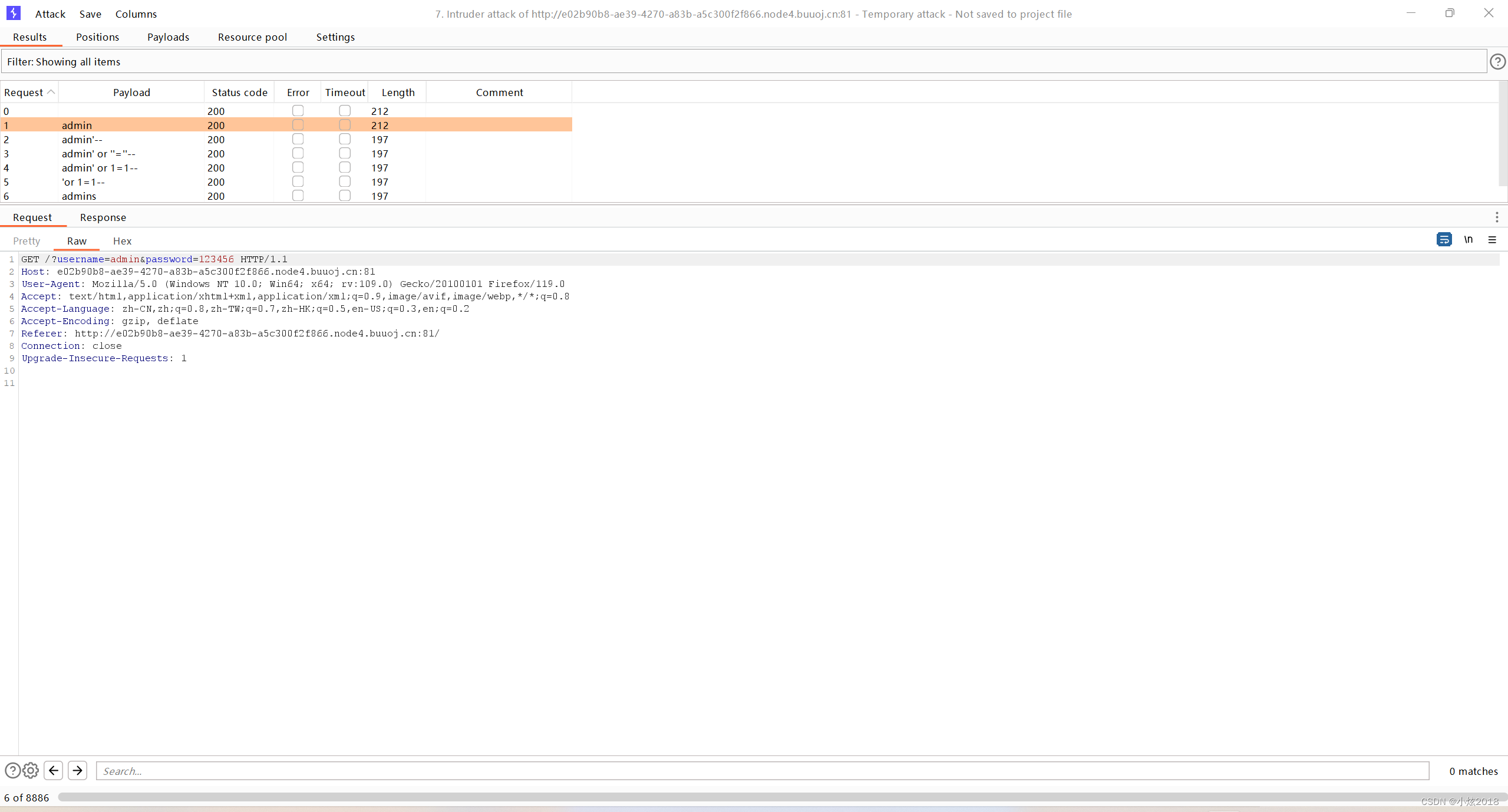Sort by the Status code column header

tap(239, 92)
